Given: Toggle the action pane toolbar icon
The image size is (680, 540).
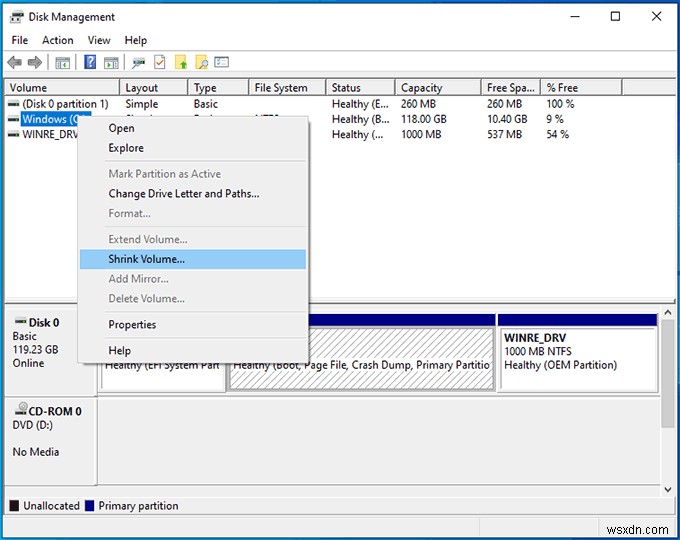Looking at the screenshot, I should [x=110, y=62].
